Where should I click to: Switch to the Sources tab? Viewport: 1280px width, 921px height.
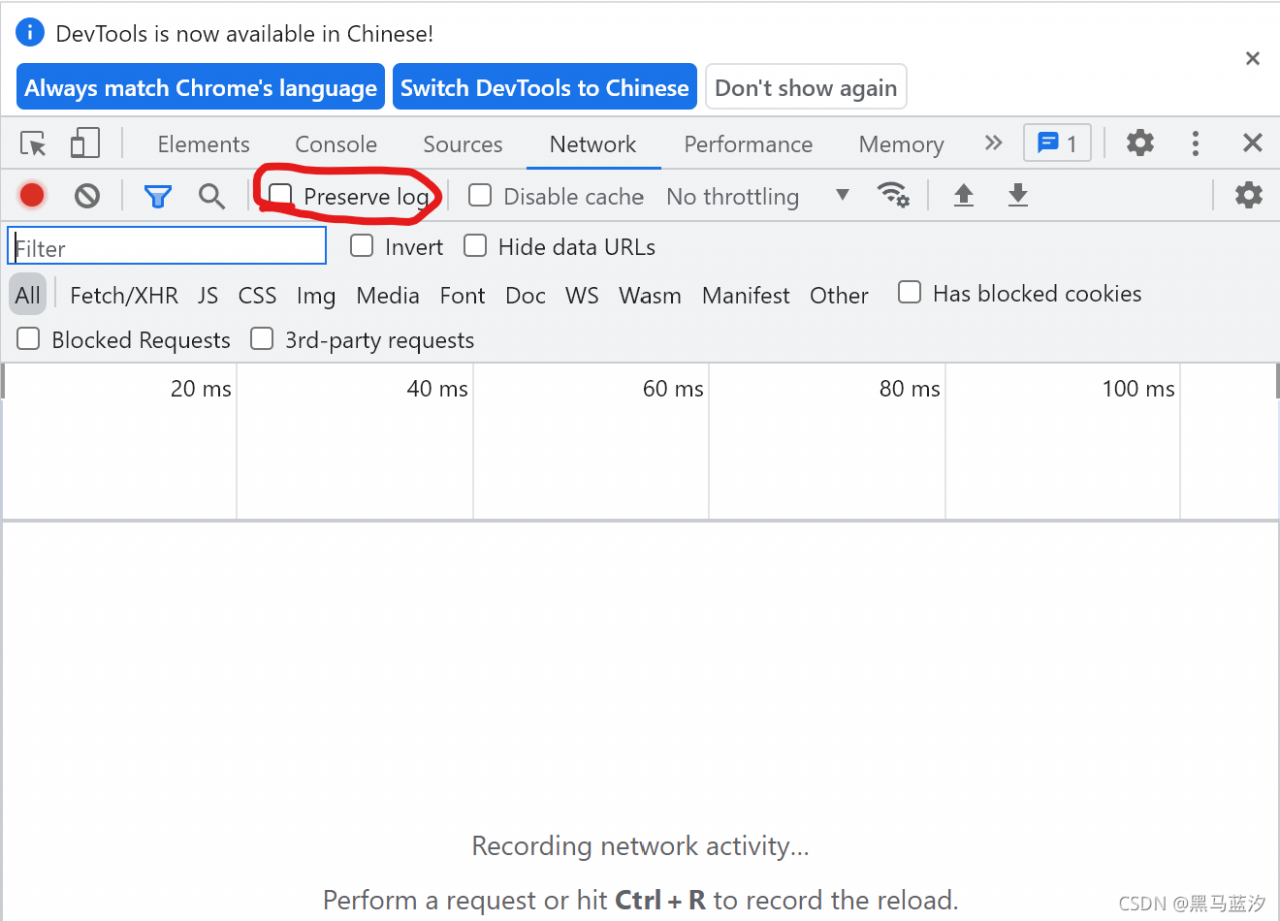[x=463, y=144]
